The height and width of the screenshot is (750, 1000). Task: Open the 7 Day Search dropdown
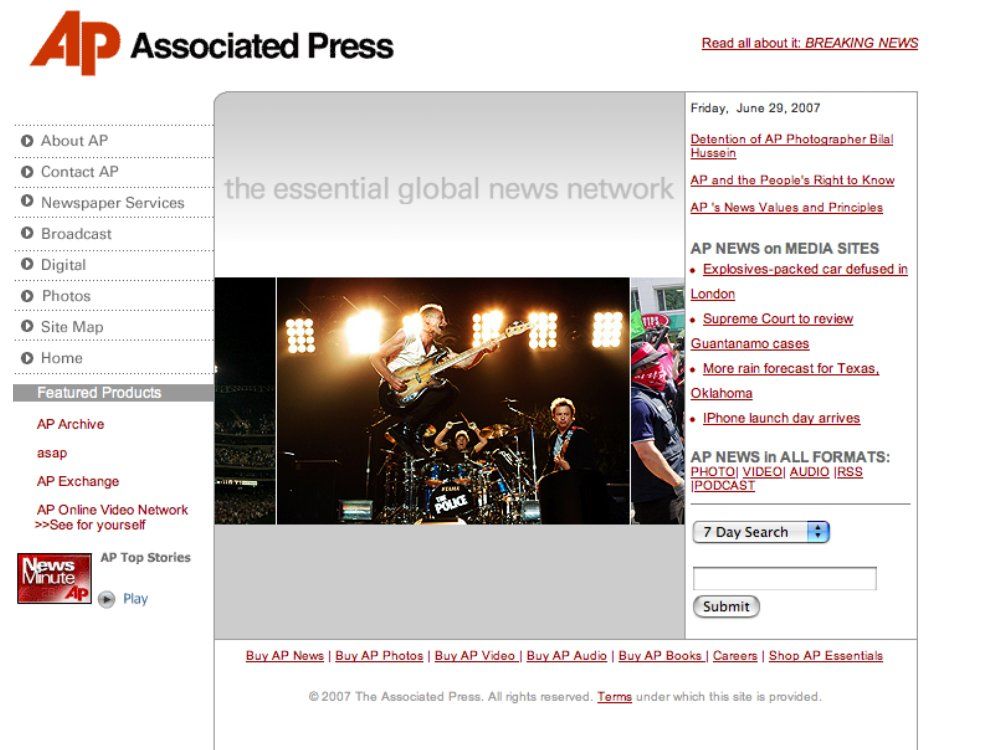click(761, 532)
